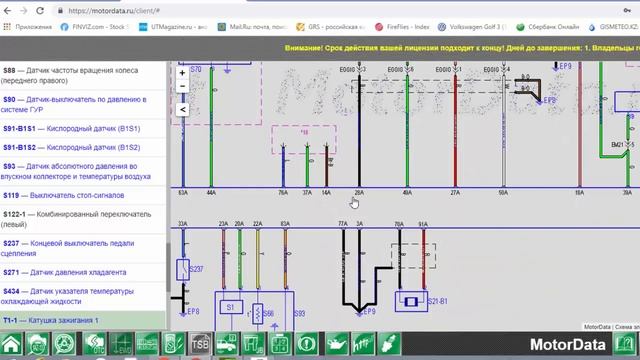Collapse the component list panel arrow
Screen dimensions: 640x360
(182, 109)
